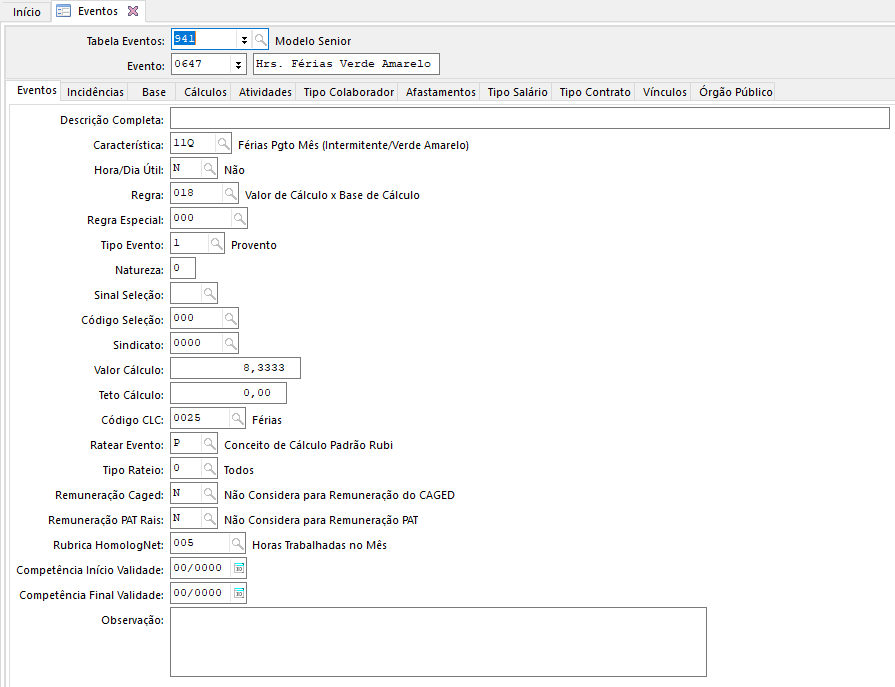Click the Remuneração Caged lookup magnifier

click(209, 494)
